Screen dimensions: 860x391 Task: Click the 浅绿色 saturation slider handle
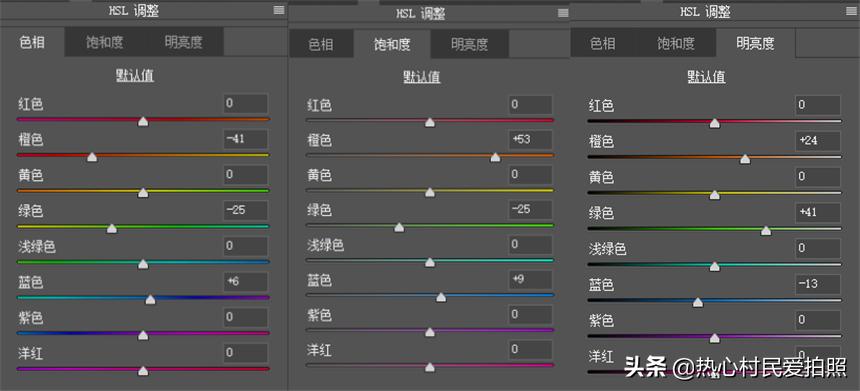pyautogui.click(x=430, y=262)
